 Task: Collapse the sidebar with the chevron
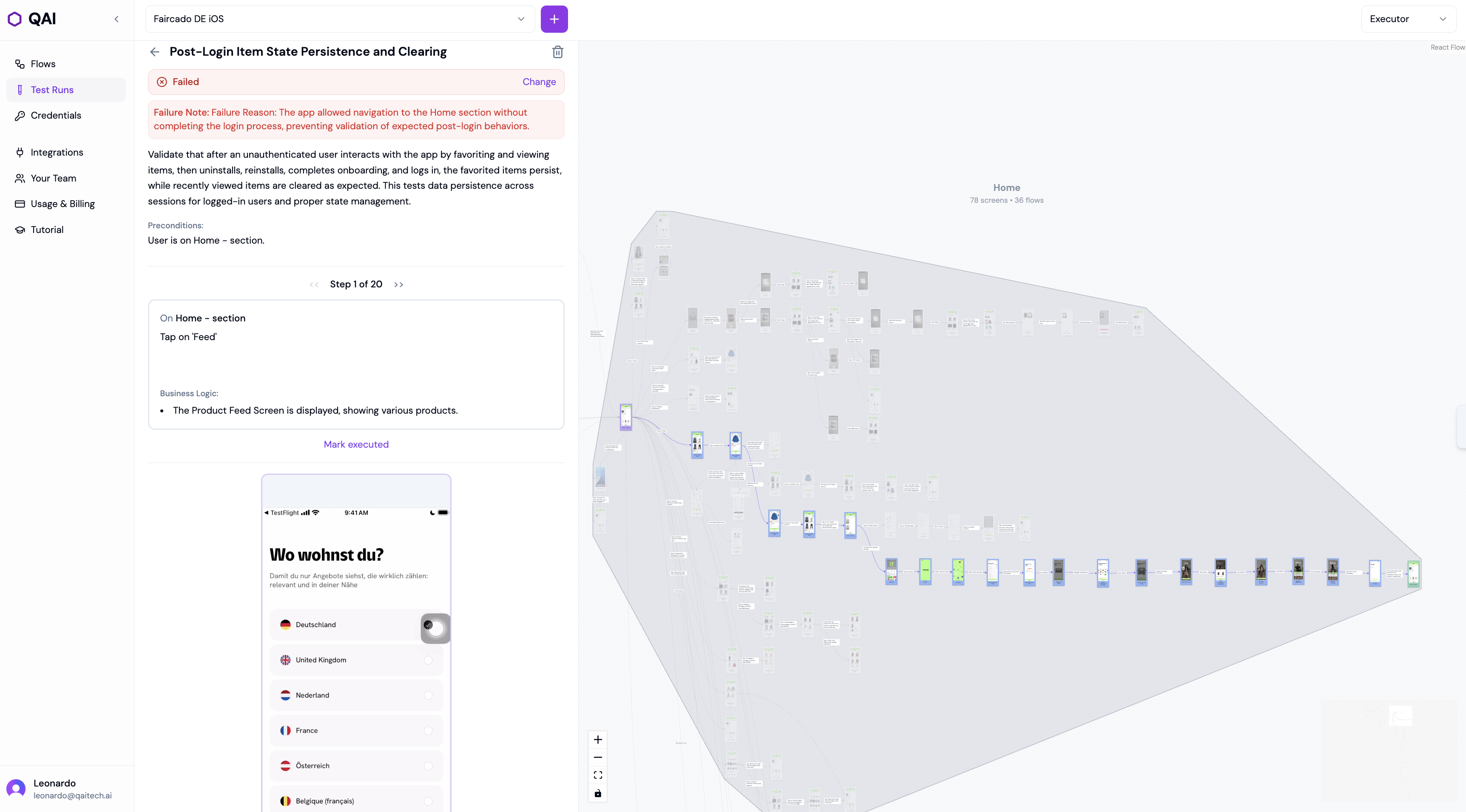point(116,19)
